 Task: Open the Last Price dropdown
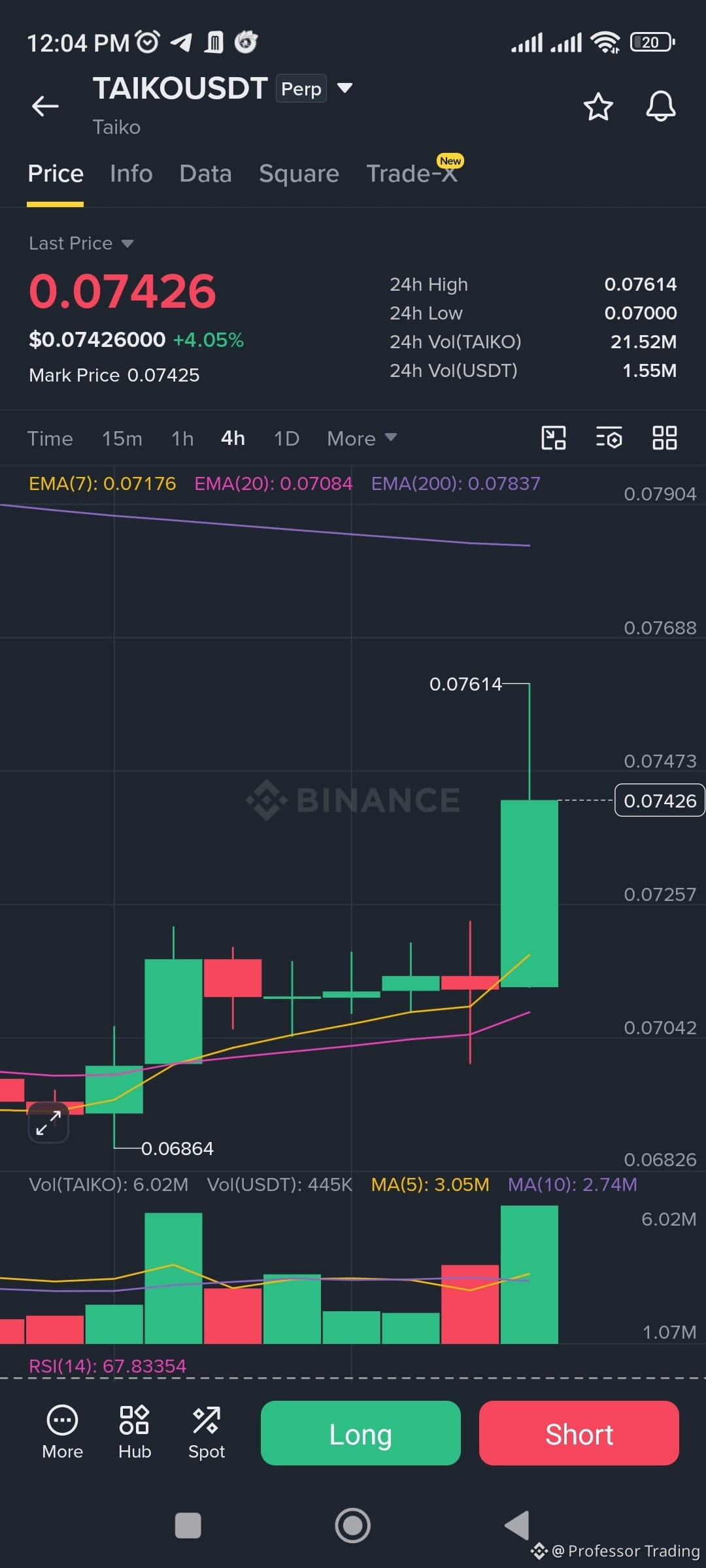point(81,243)
